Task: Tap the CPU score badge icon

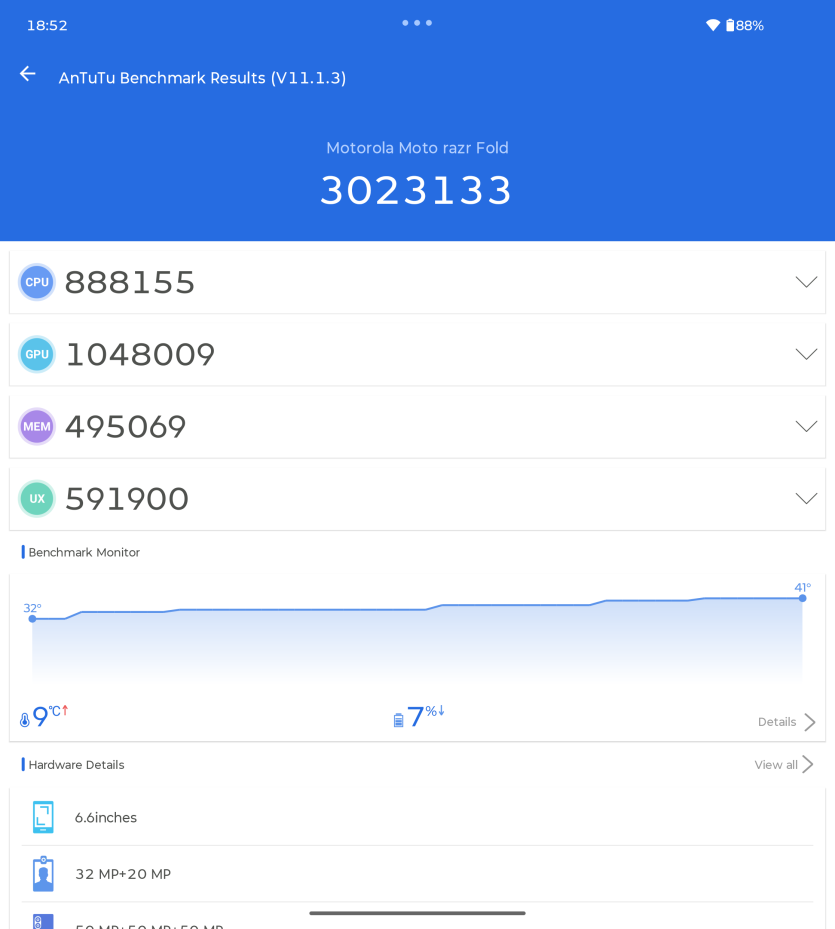Action: pos(37,282)
